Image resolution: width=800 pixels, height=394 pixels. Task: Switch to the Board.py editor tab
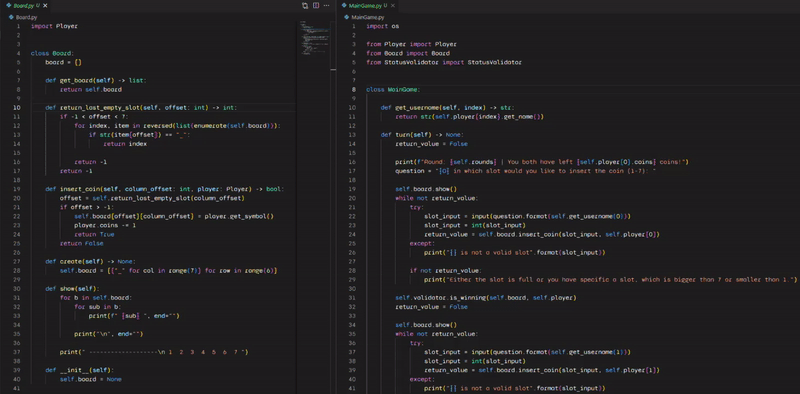click(x=23, y=6)
